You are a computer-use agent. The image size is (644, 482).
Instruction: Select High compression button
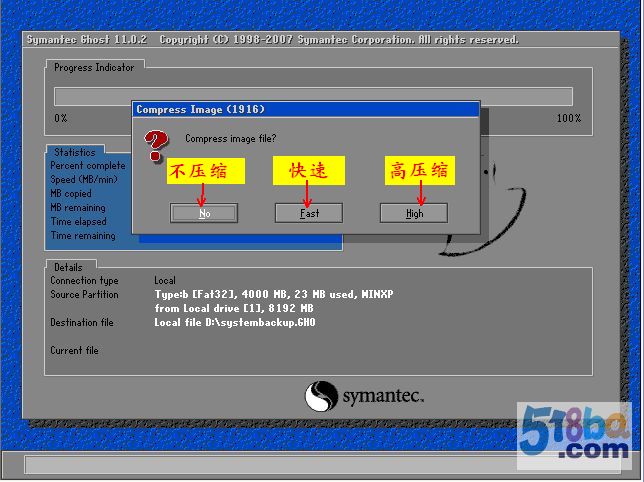[x=414, y=213]
